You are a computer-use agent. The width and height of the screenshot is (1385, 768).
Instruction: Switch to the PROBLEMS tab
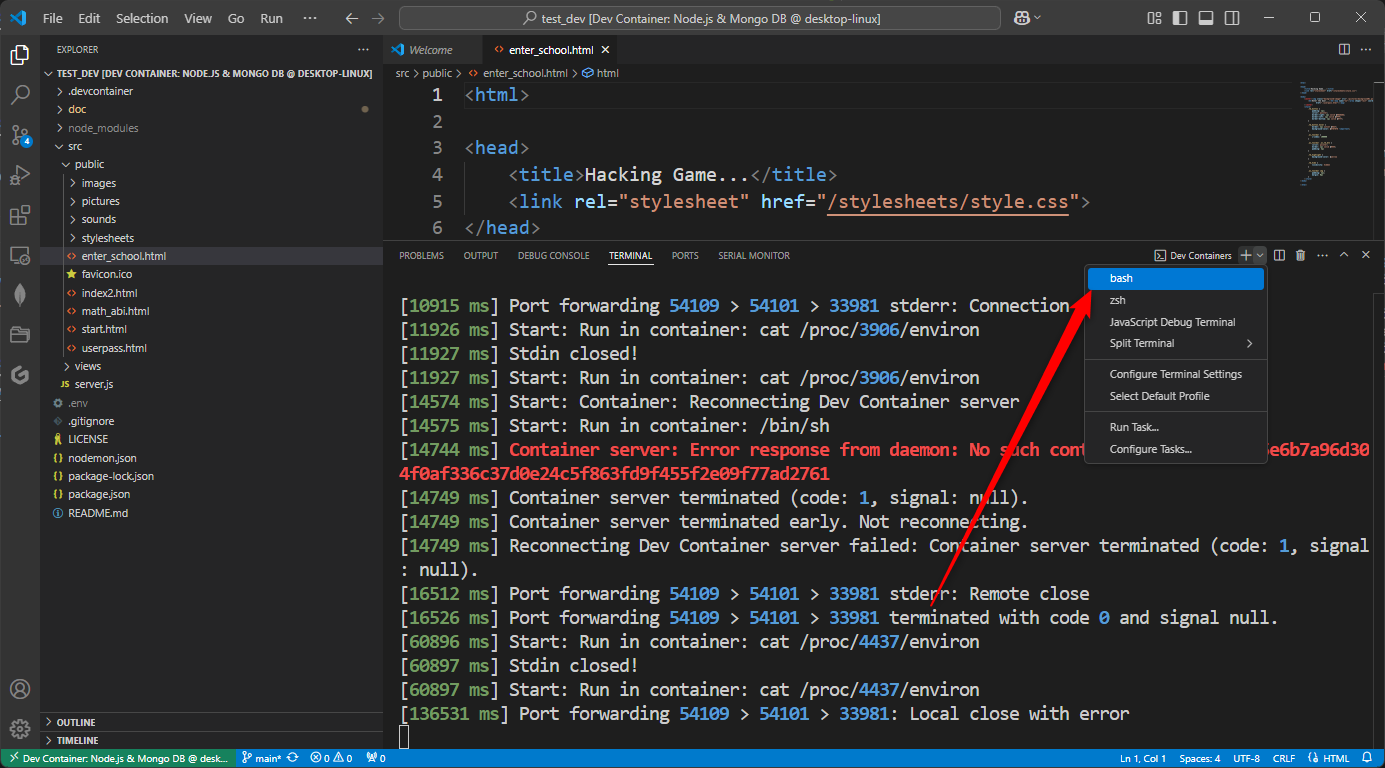tap(421, 256)
